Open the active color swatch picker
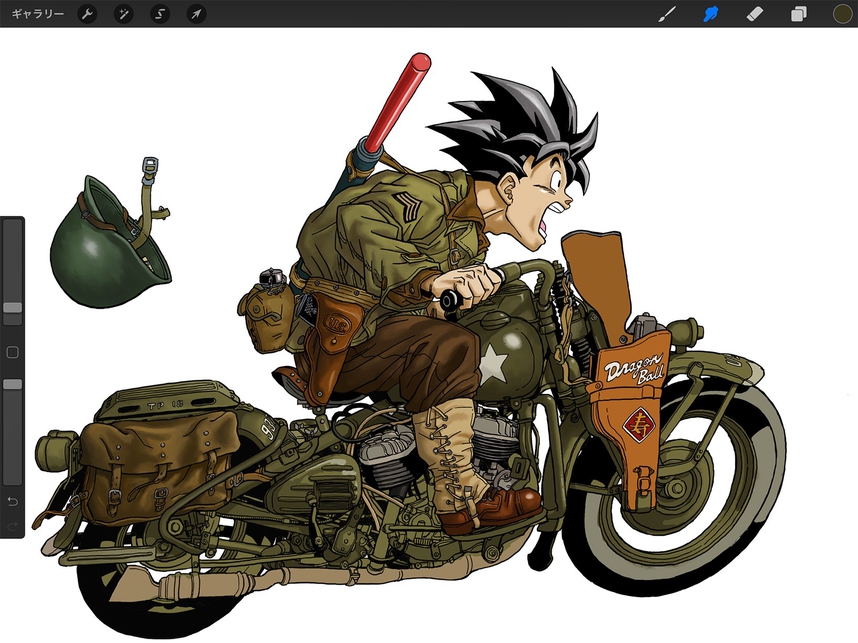858x643 pixels. [x=842, y=14]
